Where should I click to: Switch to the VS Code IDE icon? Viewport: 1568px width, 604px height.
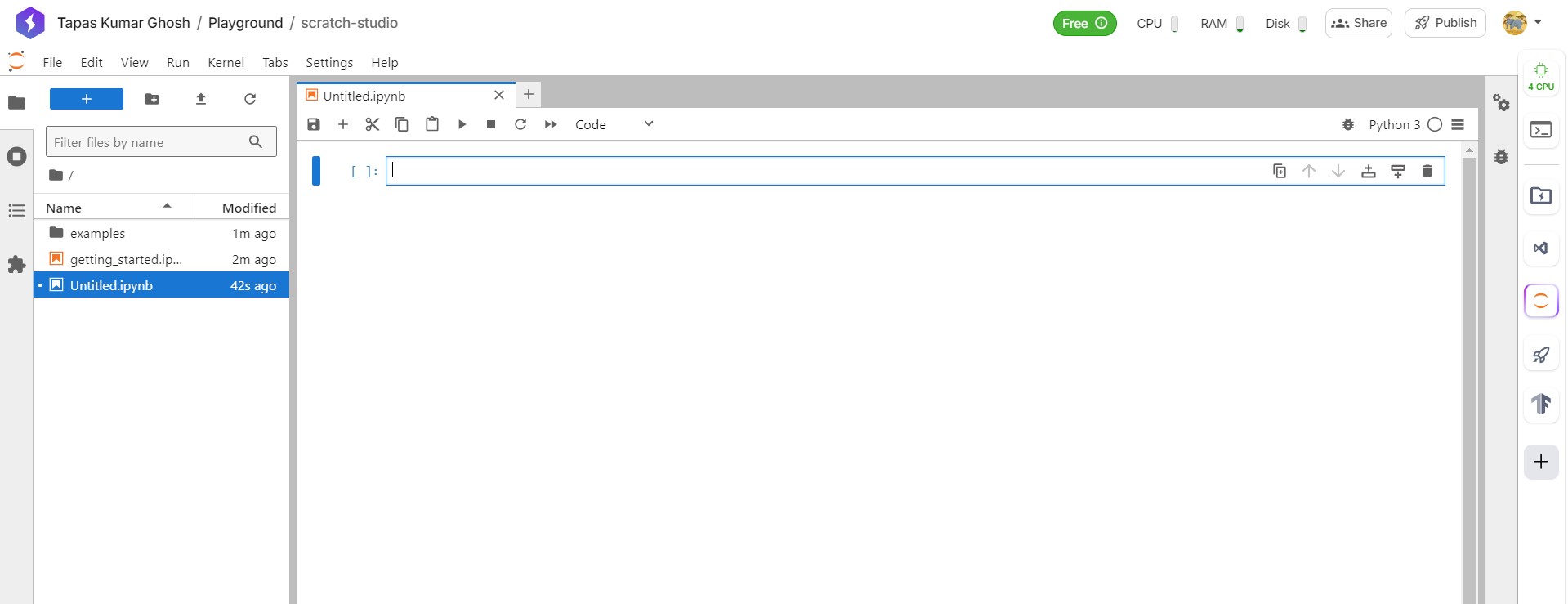pyautogui.click(x=1541, y=248)
